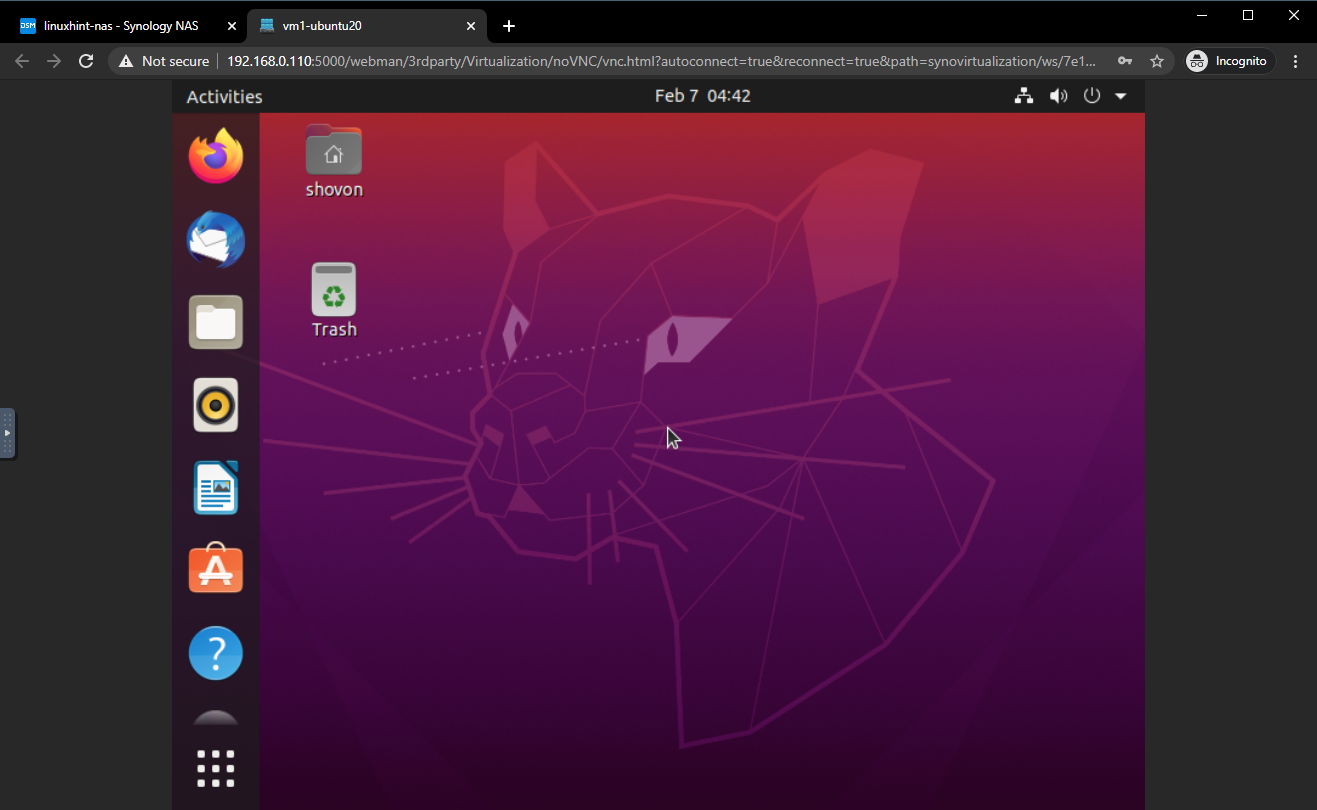Launch Rhythmbox music player
The height and width of the screenshot is (810, 1317).
tap(216, 405)
